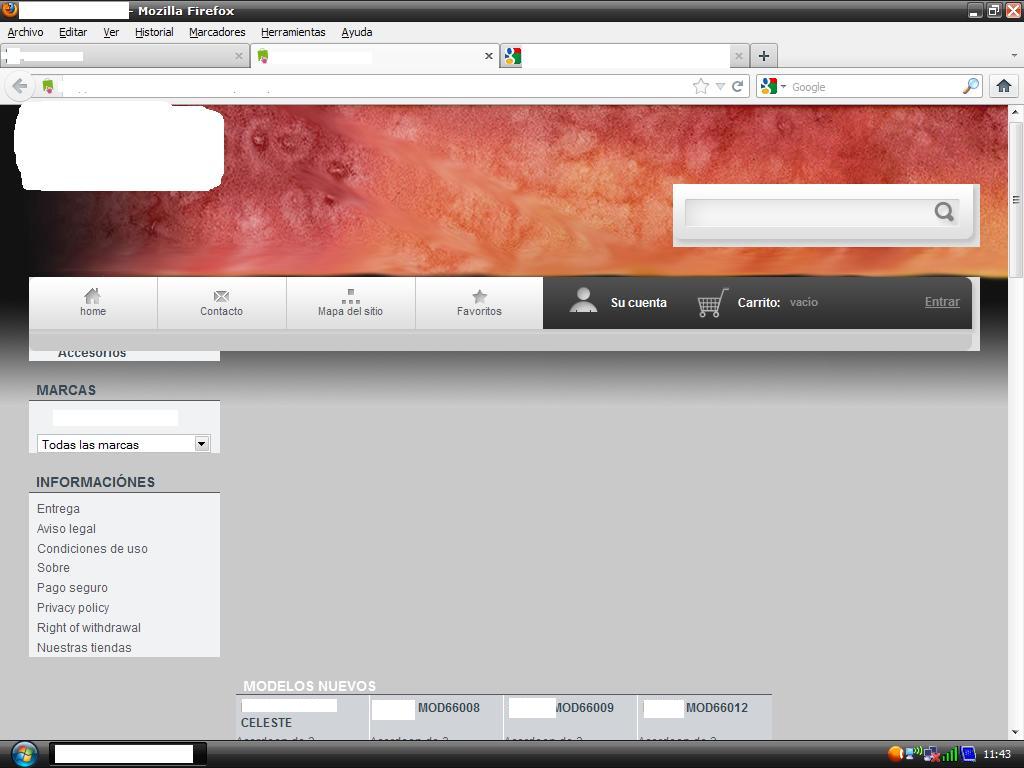Bookmark page with the star icon
1024x768 pixels.
[701, 86]
